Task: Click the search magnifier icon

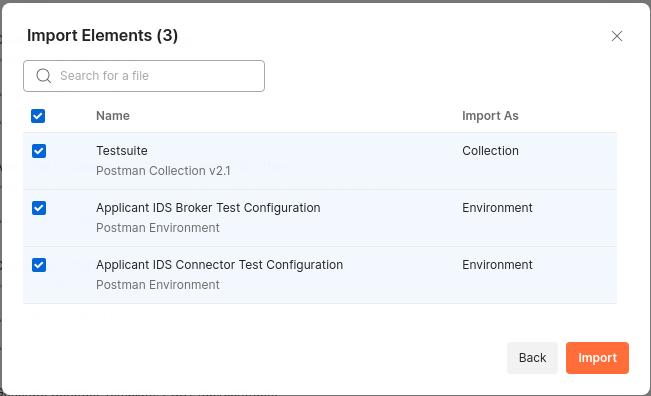Action: point(44,76)
